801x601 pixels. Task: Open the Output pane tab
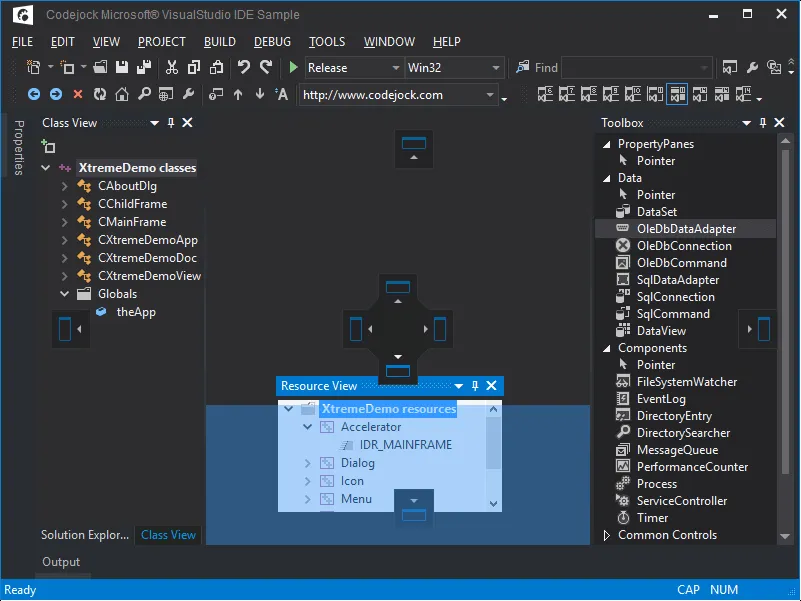[x=60, y=562]
